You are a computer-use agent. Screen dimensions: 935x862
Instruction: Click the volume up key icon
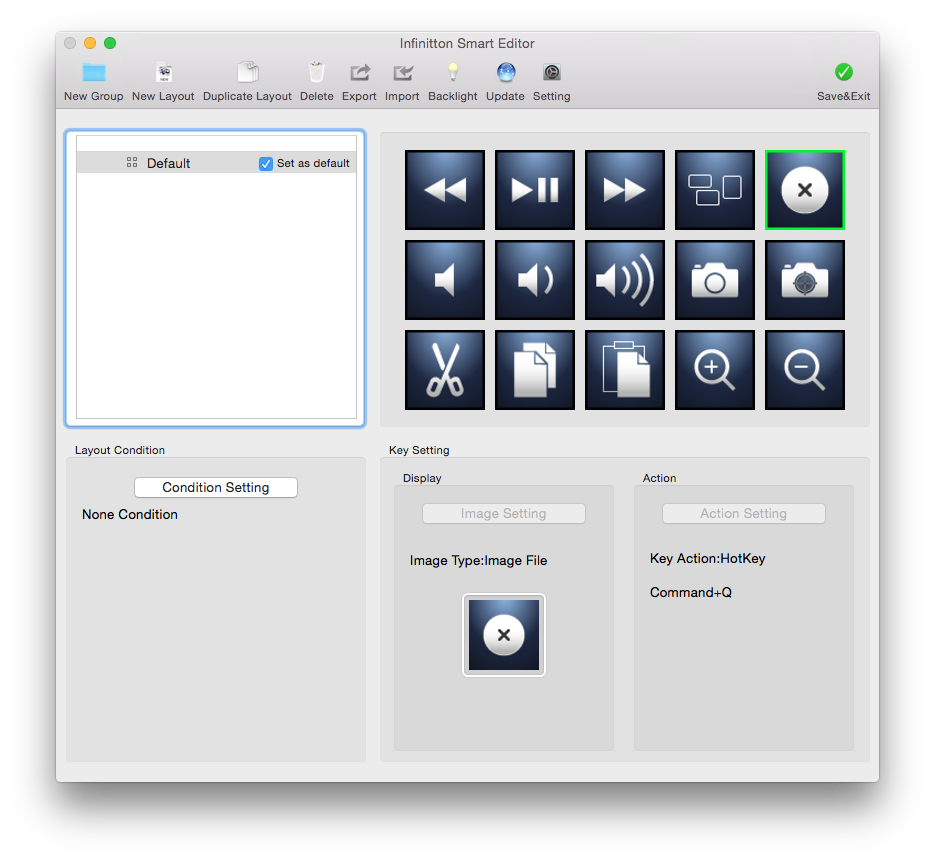click(625, 280)
